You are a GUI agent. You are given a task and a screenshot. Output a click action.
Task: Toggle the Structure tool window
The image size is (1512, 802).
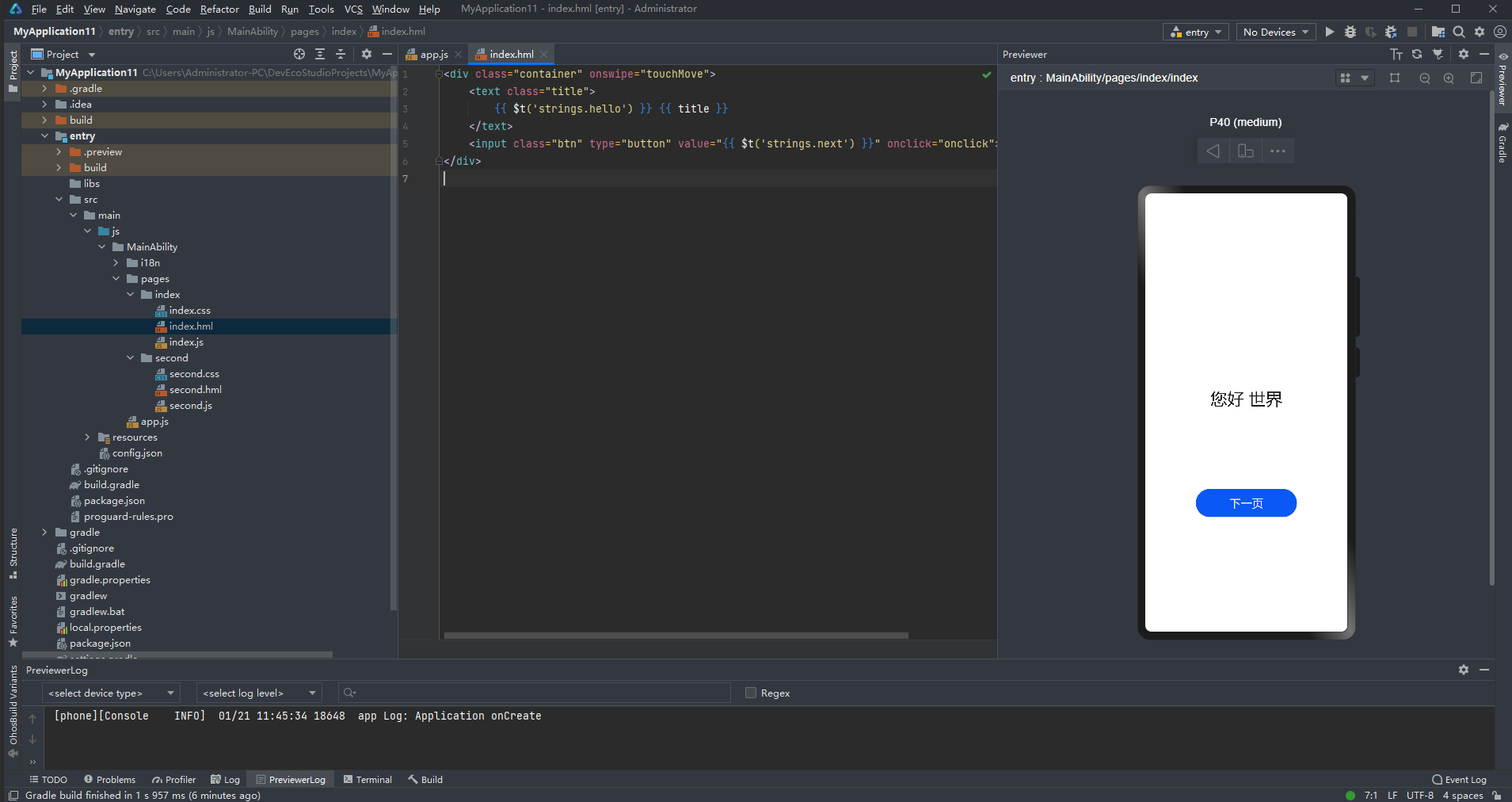(13, 553)
